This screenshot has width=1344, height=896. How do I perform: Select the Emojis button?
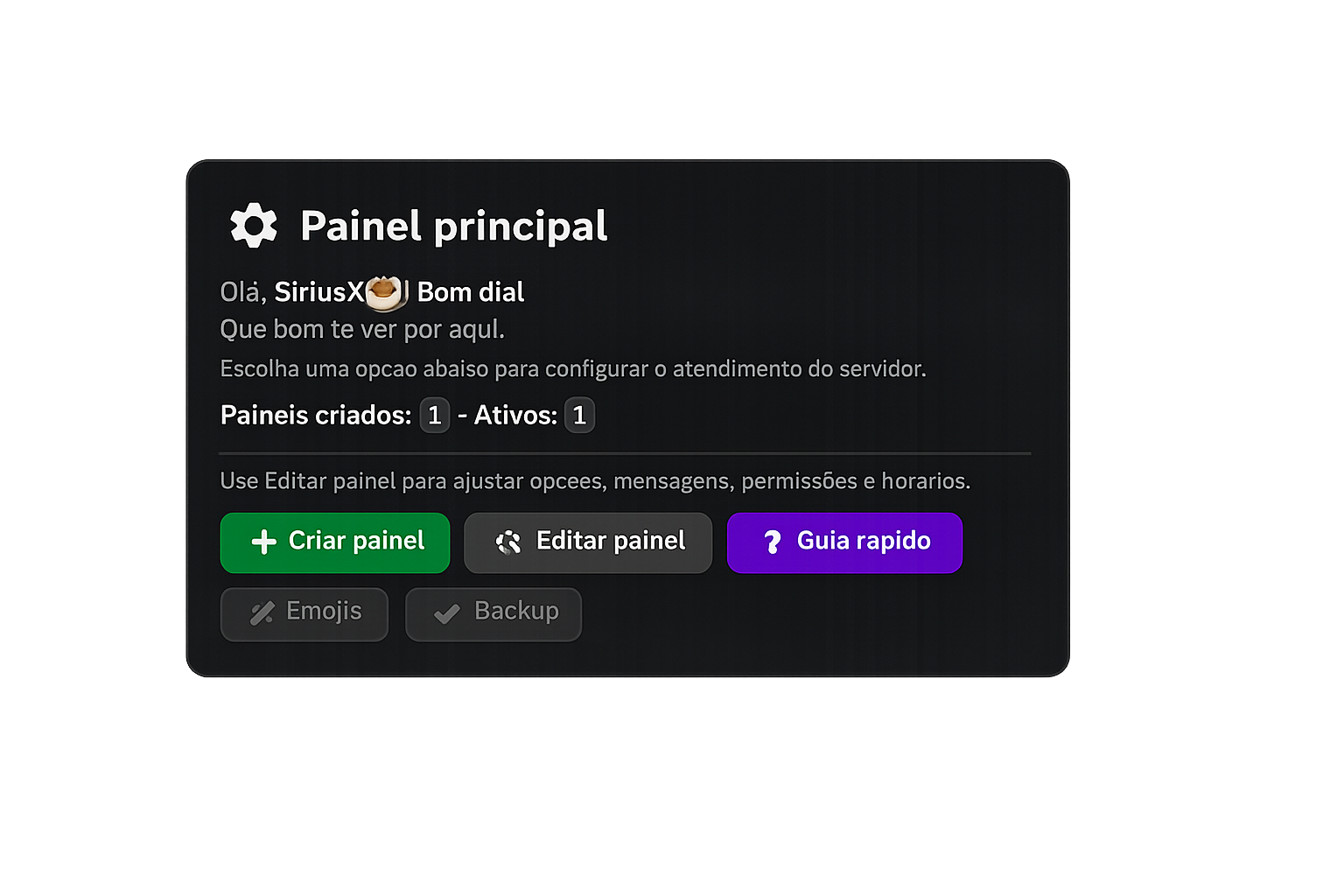point(304,613)
